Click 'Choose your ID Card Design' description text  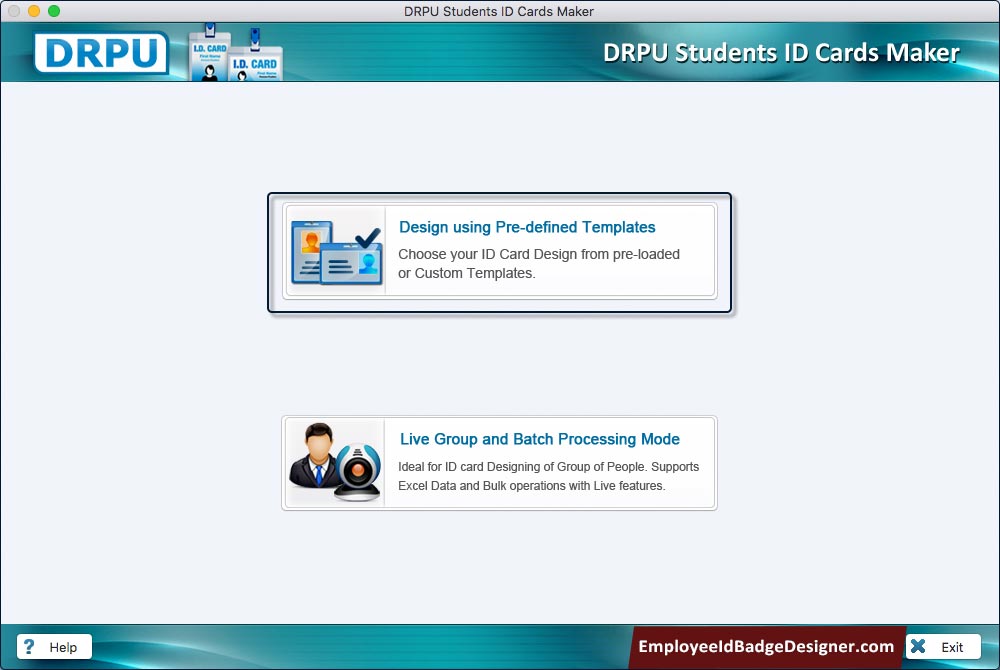pos(539,263)
